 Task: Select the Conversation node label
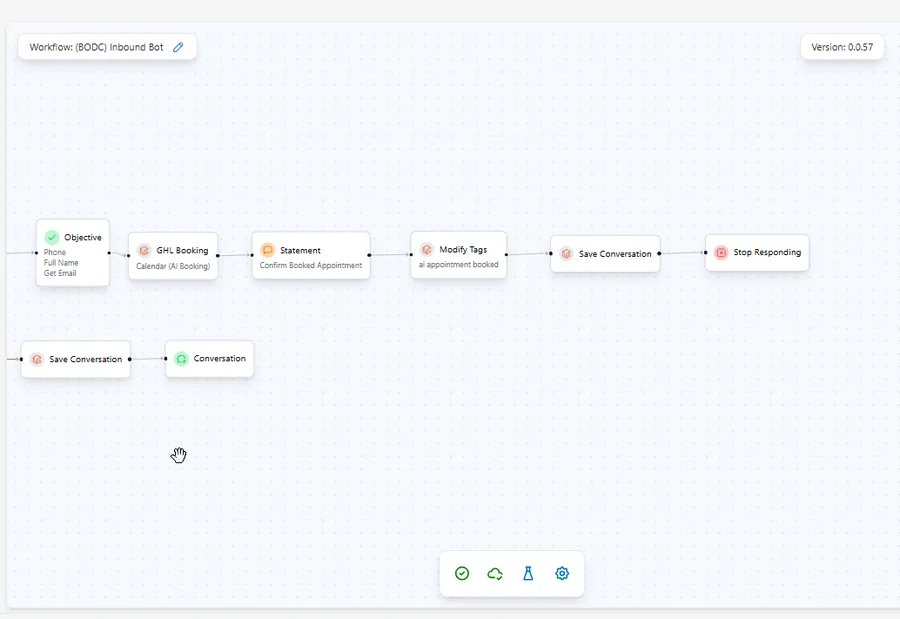(x=219, y=358)
